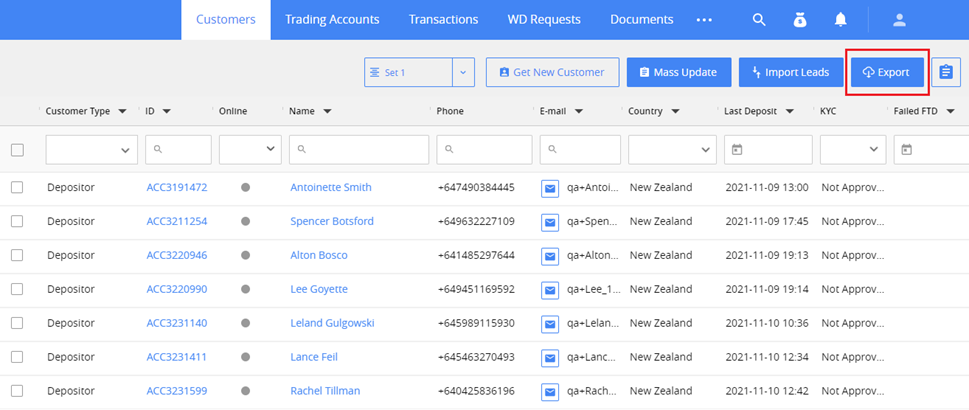The image size is (969, 410).
Task: Open the Country filter combo box
Action: (x=670, y=150)
